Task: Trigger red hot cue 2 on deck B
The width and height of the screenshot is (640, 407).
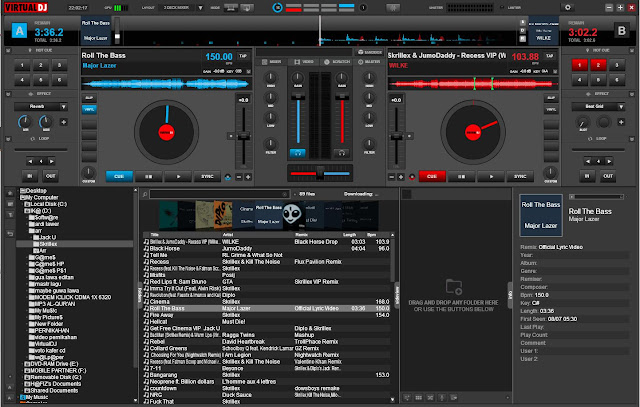Action: coord(598,65)
